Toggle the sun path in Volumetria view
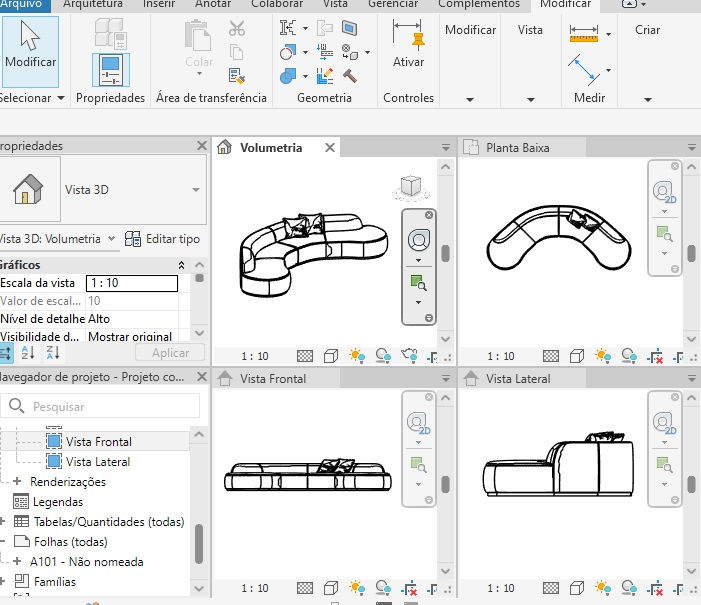This screenshot has width=701, height=605. tap(357, 356)
